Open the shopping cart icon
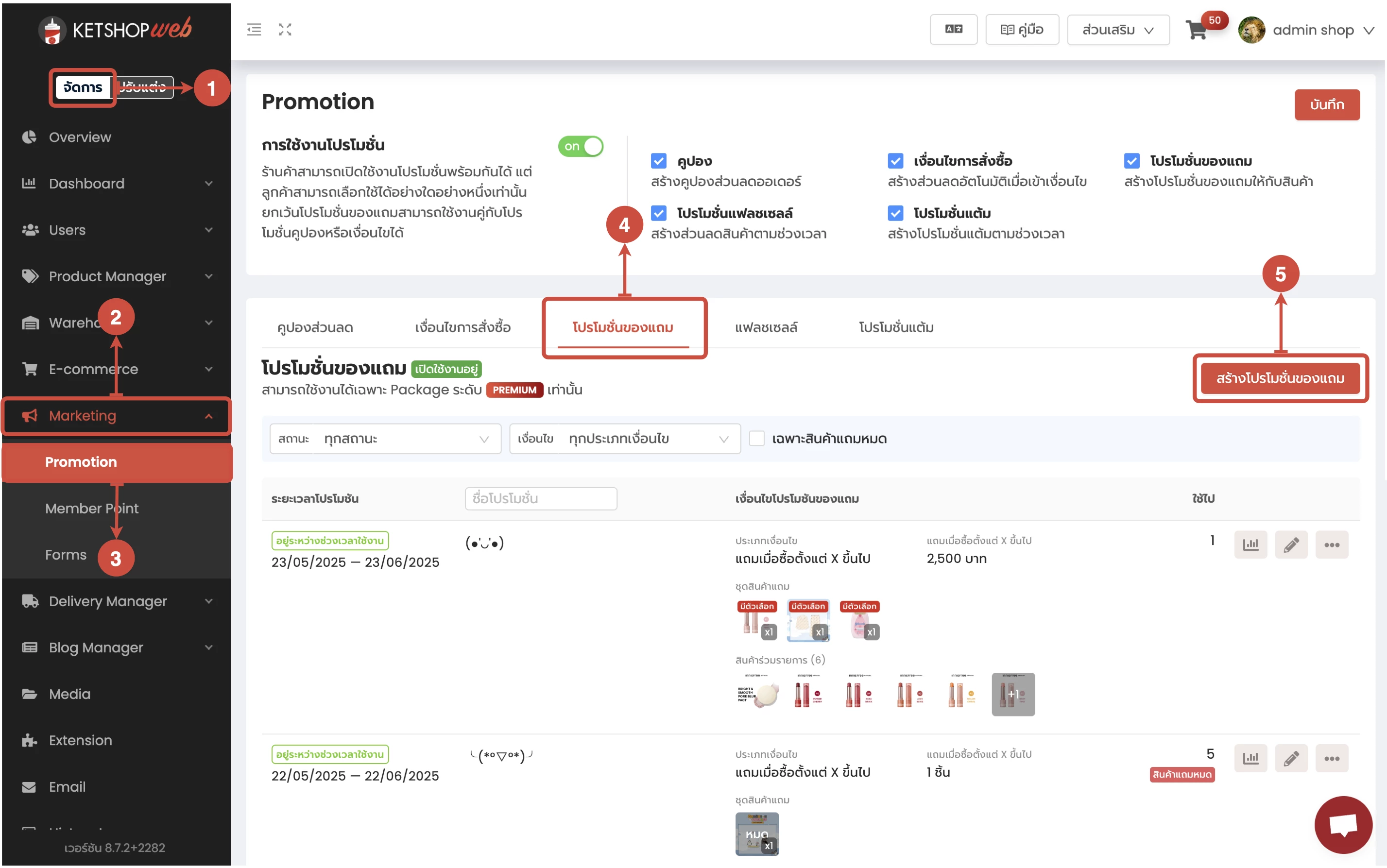1387x868 pixels. (x=1197, y=30)
